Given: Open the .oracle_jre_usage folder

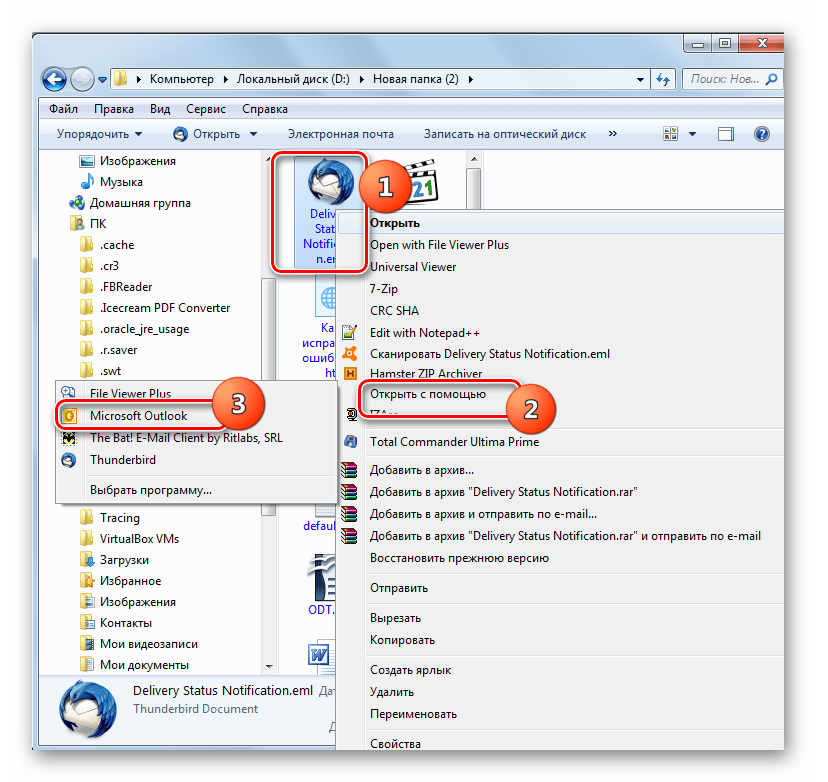Looking at the screenshot, I should click(x=135, y=329).
